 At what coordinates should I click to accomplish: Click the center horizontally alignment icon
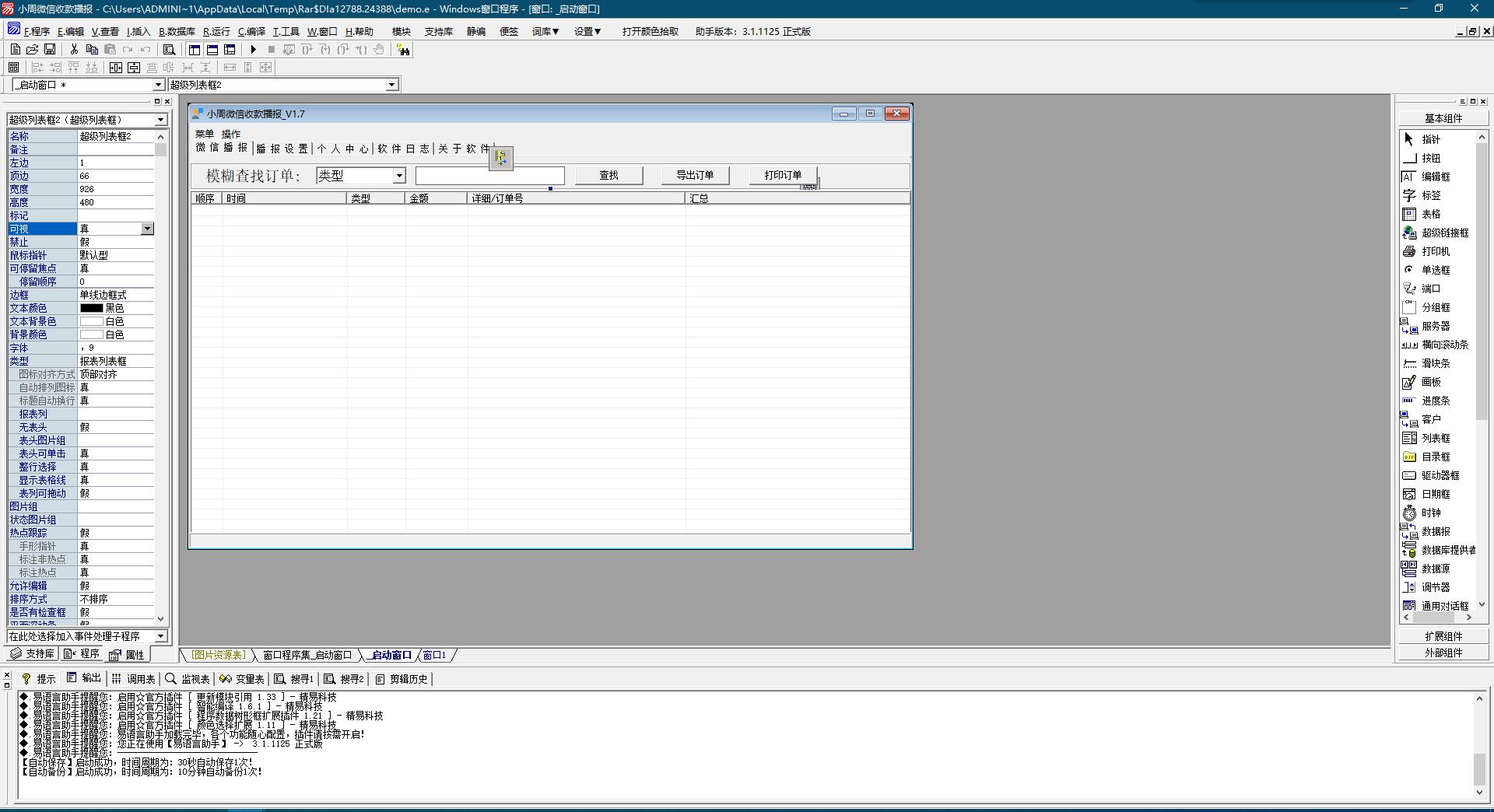tap(116, 68)
